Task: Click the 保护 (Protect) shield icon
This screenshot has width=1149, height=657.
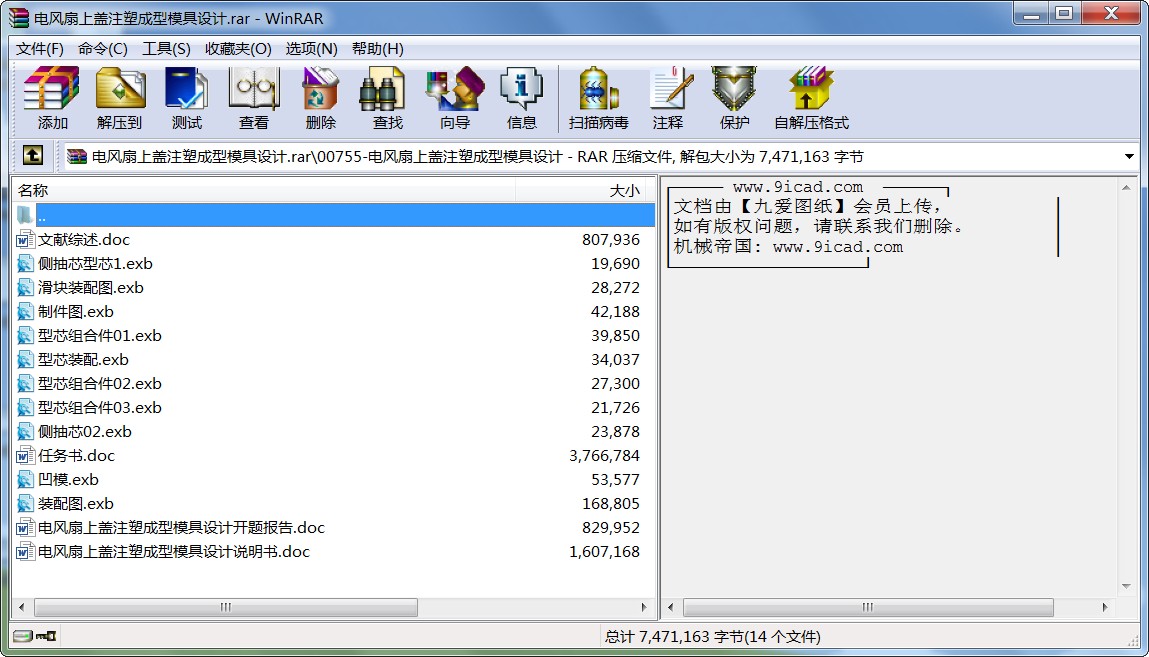Action: click(x=734, y=98)
